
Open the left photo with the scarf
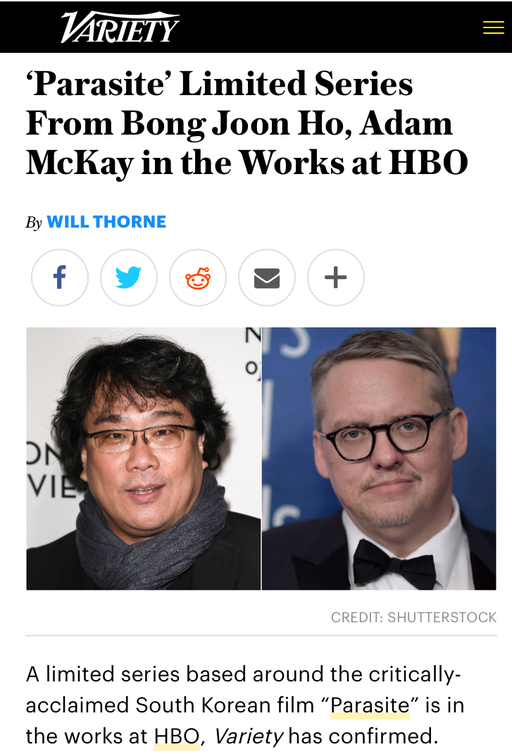[143, 458]
